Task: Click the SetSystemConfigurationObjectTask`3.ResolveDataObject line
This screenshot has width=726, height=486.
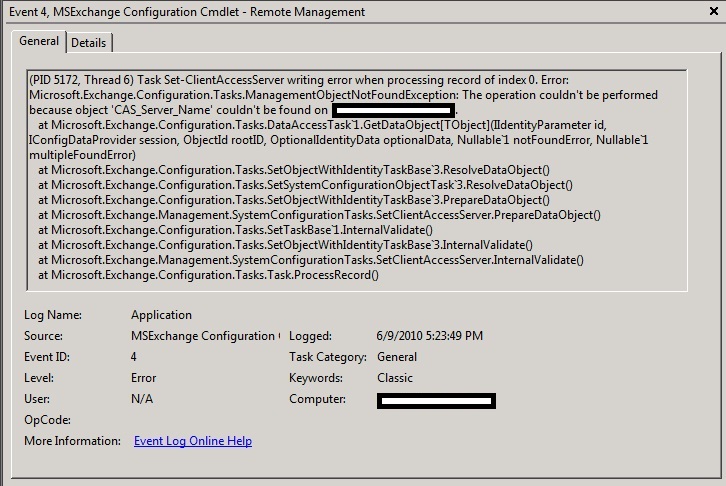Action: pos(305,185)
